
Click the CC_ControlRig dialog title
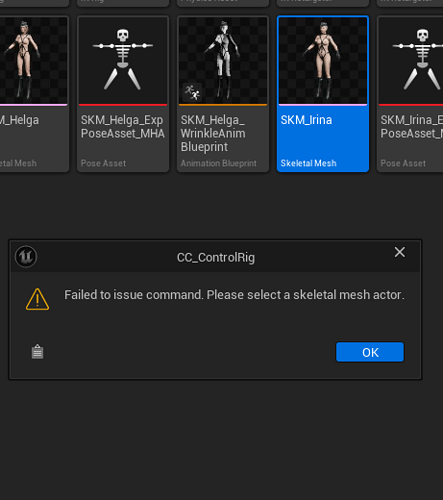[216, 258]
